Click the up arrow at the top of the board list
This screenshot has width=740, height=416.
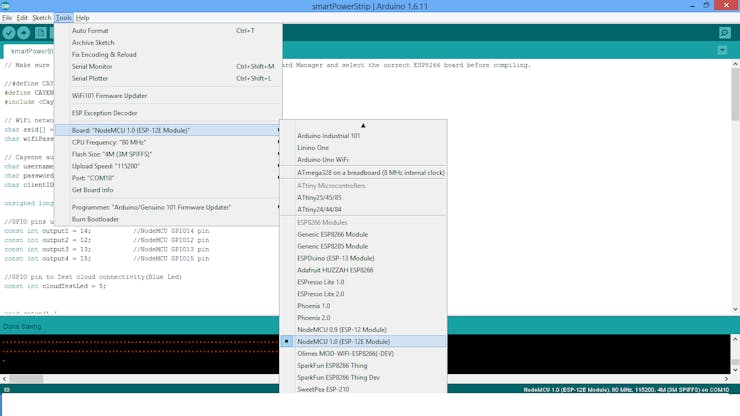363,126
